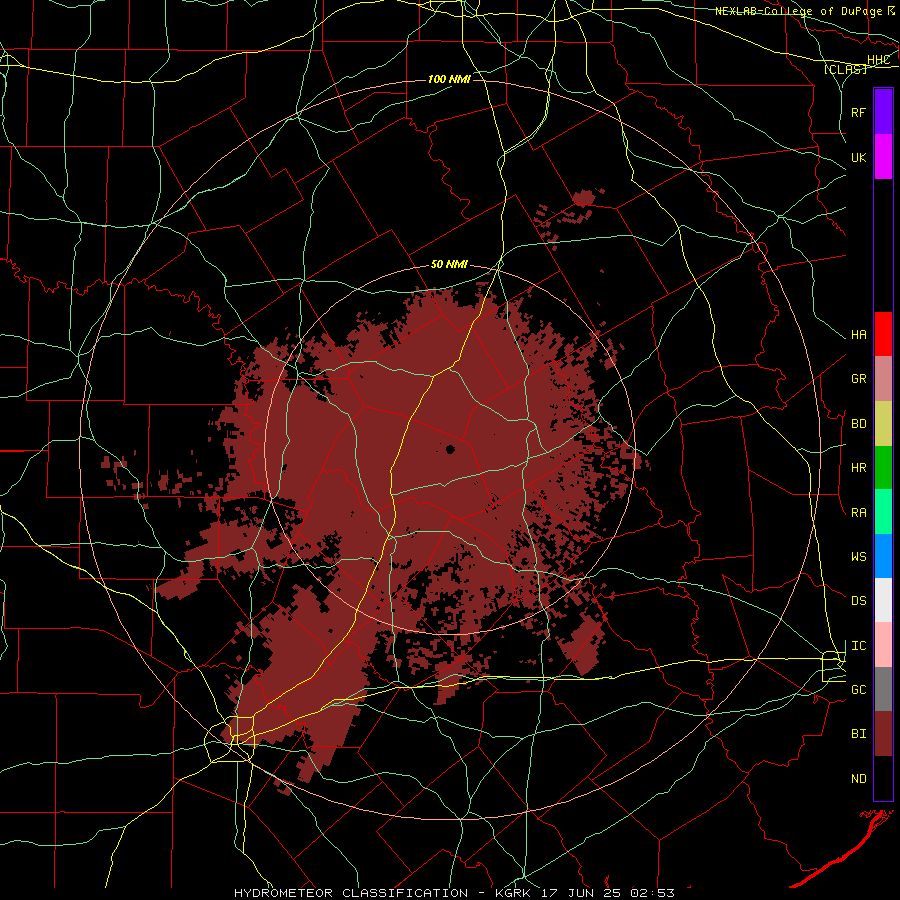Image resolution: width=900 pixels, height=900 pixels.
Task: Click the 'BD' legend label
Action: [859, 424]
